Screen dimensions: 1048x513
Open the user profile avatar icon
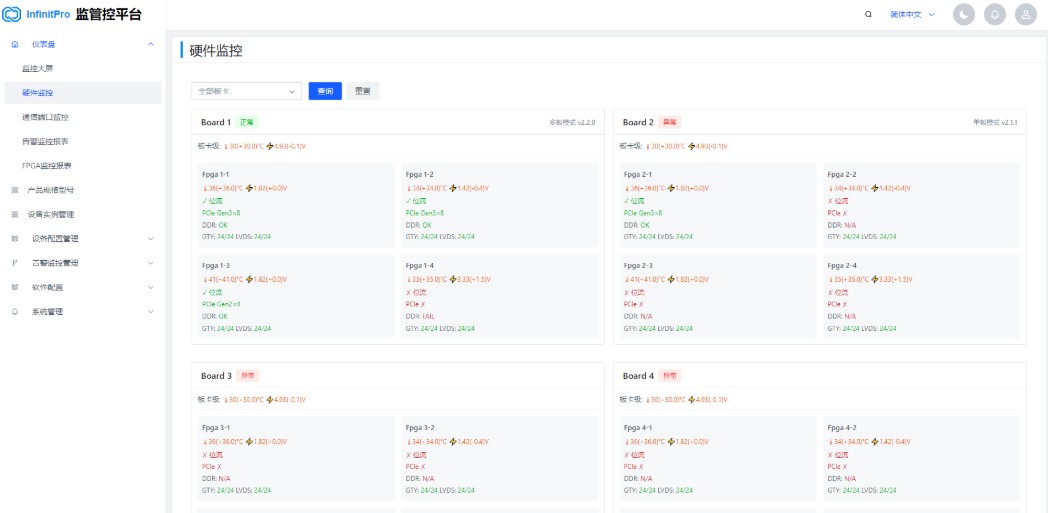tap(1026, 15)
